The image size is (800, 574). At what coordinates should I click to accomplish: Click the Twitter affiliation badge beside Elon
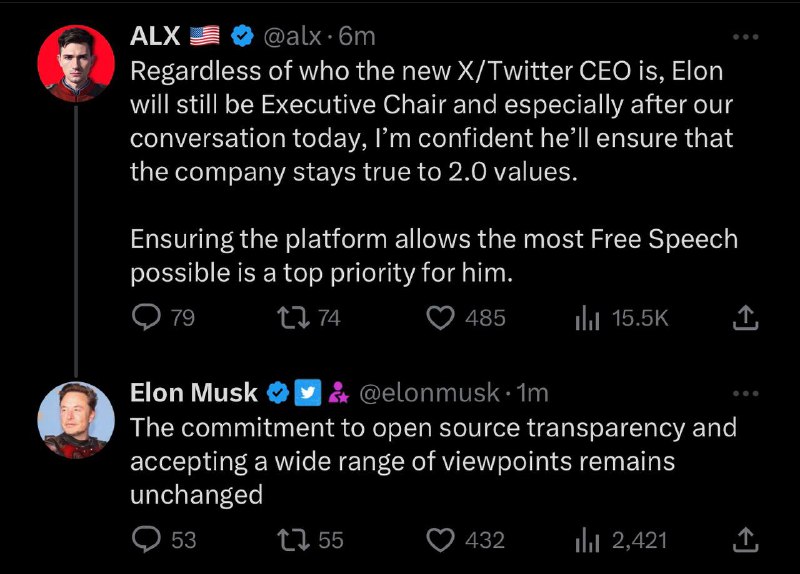[307, 393]
